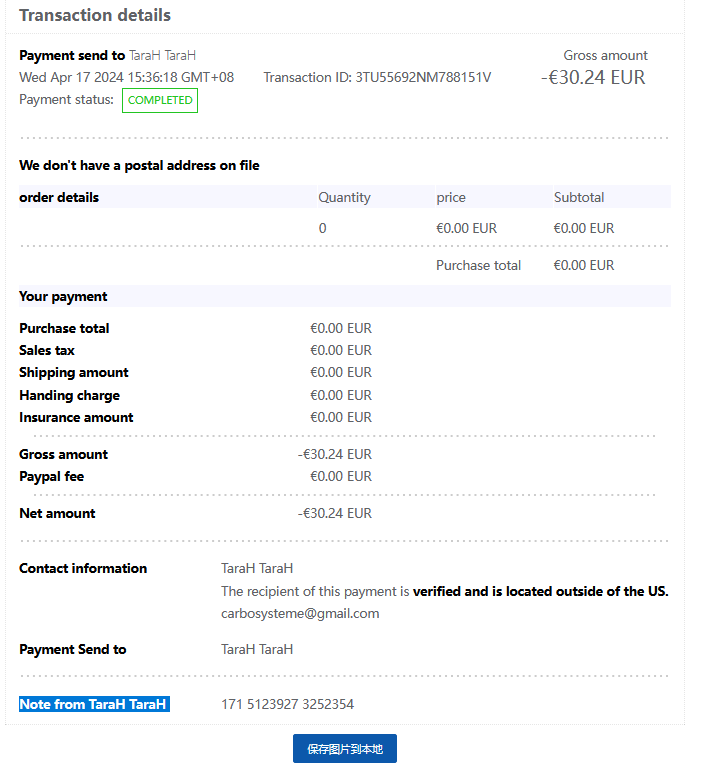Click the Your payment section header
This screenshot has height=765, width=702.
(63, 296)
